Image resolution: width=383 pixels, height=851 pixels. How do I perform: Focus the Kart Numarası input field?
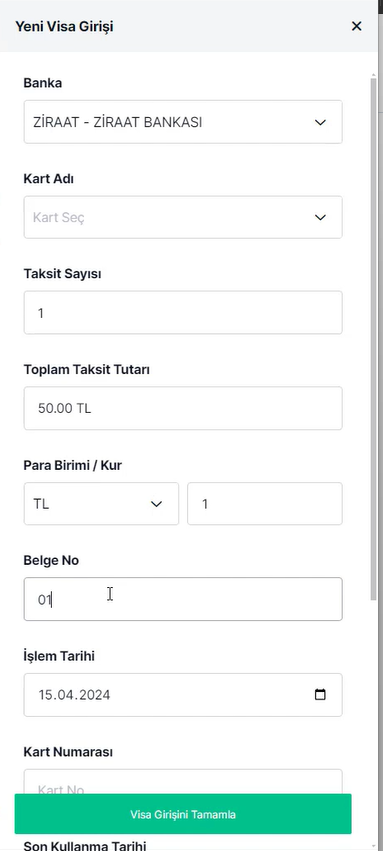click(x=183, y=782)
